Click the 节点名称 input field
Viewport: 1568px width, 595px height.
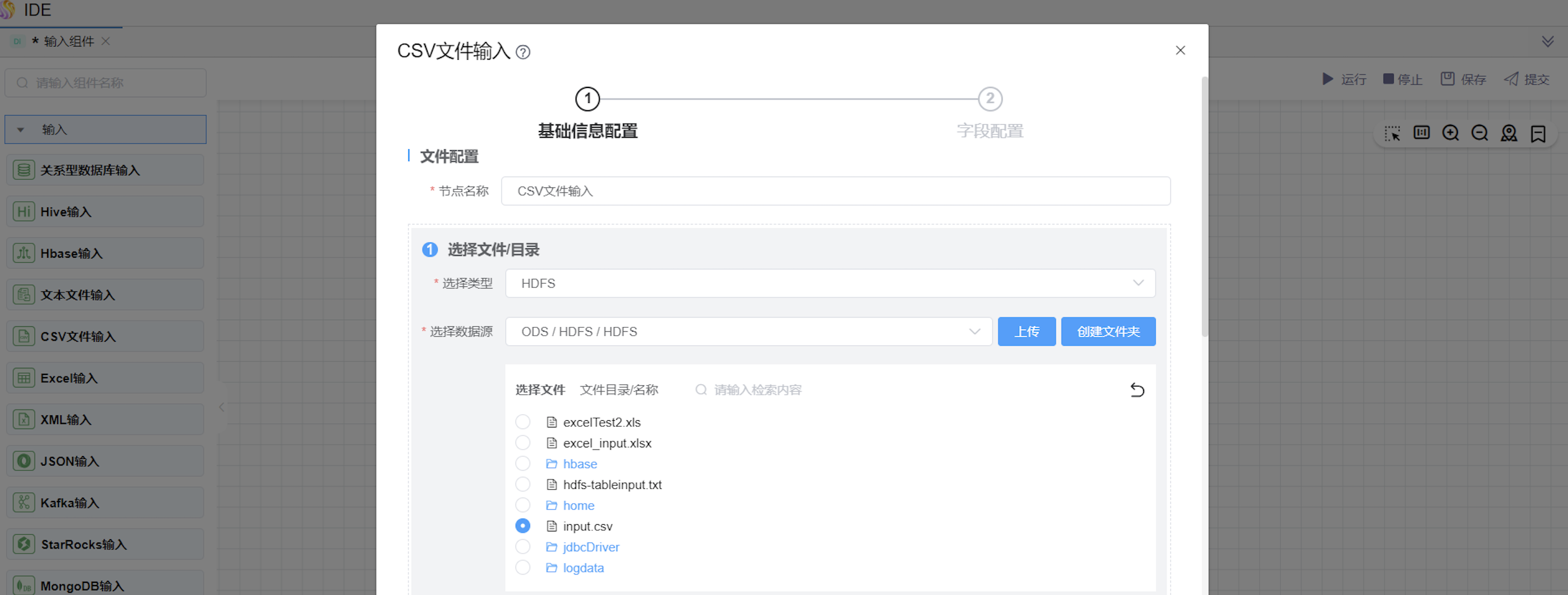835,191
